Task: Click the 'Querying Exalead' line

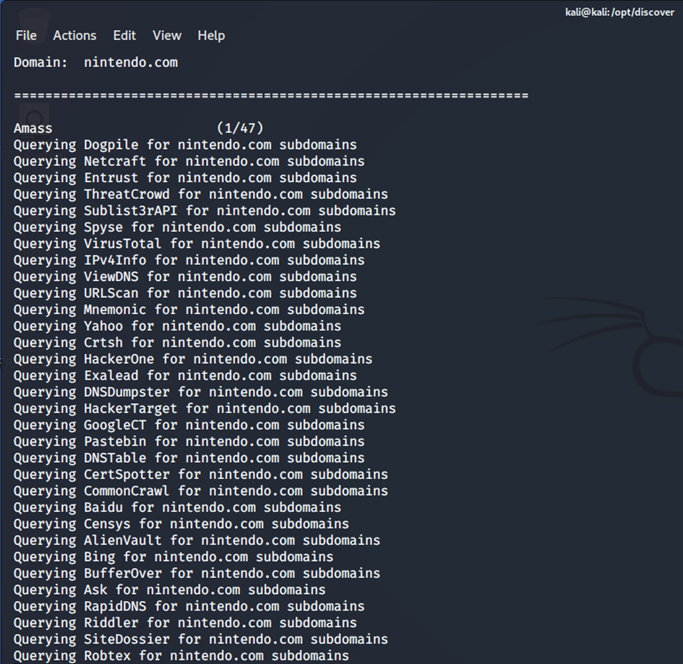Action: point(185,376)
